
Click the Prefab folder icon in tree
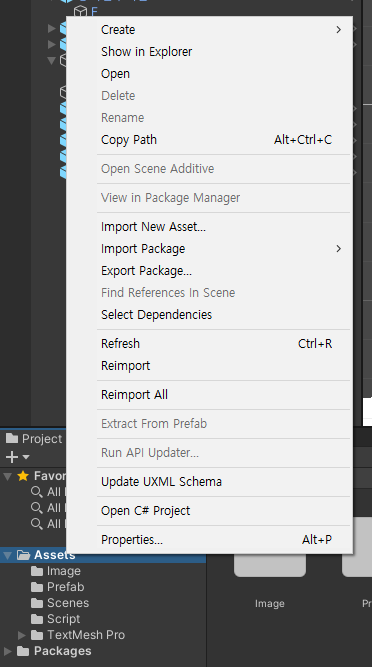point(37,587)
